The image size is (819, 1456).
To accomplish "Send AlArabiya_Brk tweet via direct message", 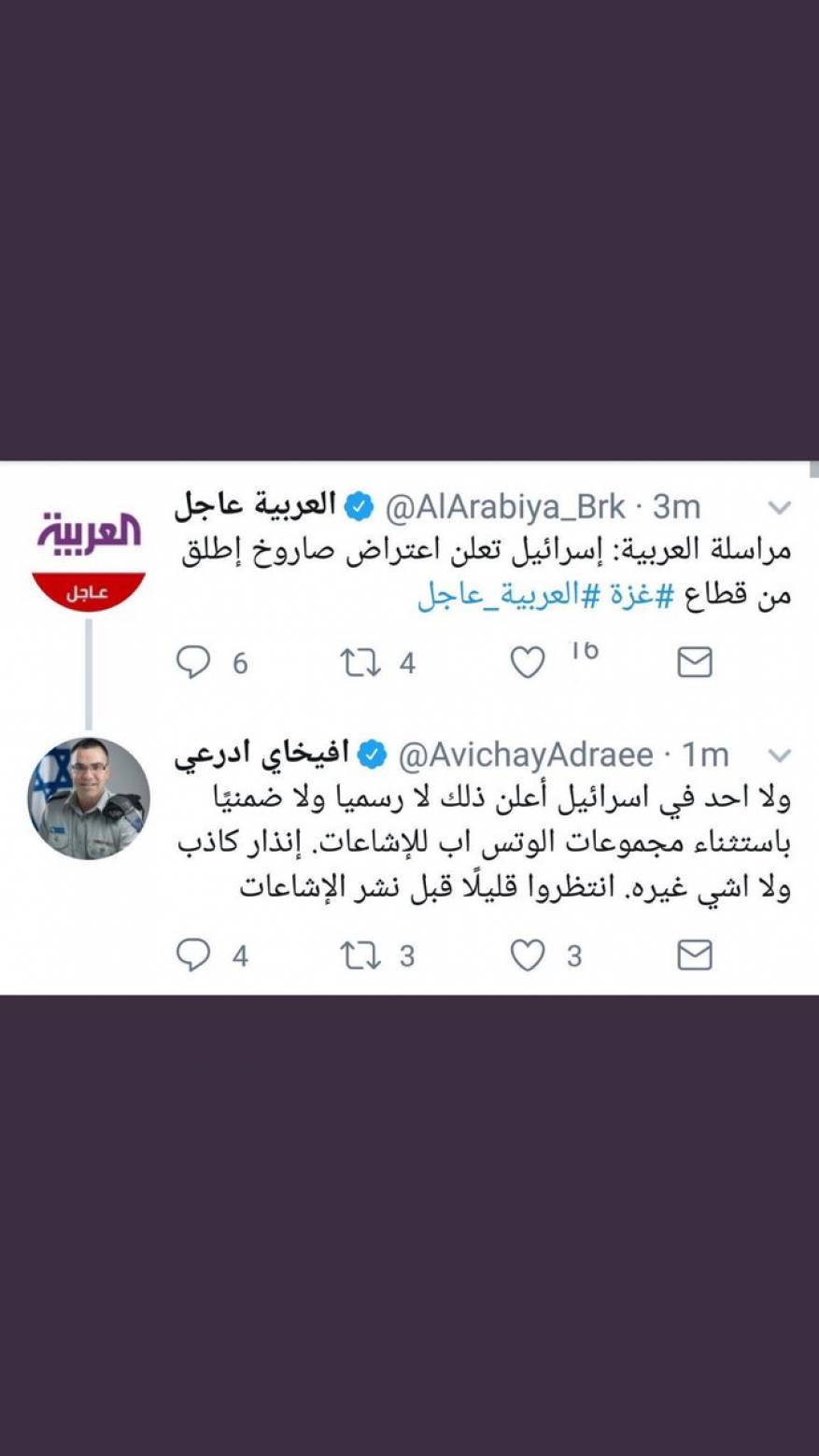I will pos(694,663).
